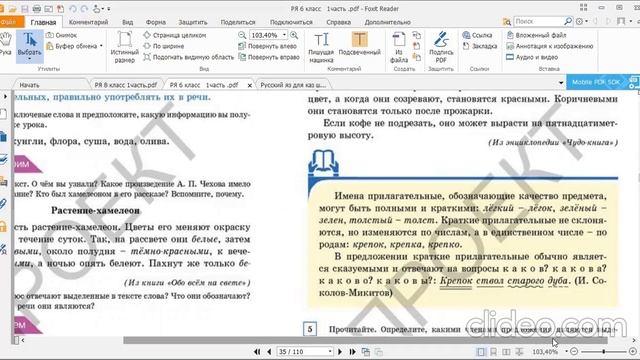
Task: Click status bar zoom out minus button
Action: pyautogui.click(x=574, y=351)
